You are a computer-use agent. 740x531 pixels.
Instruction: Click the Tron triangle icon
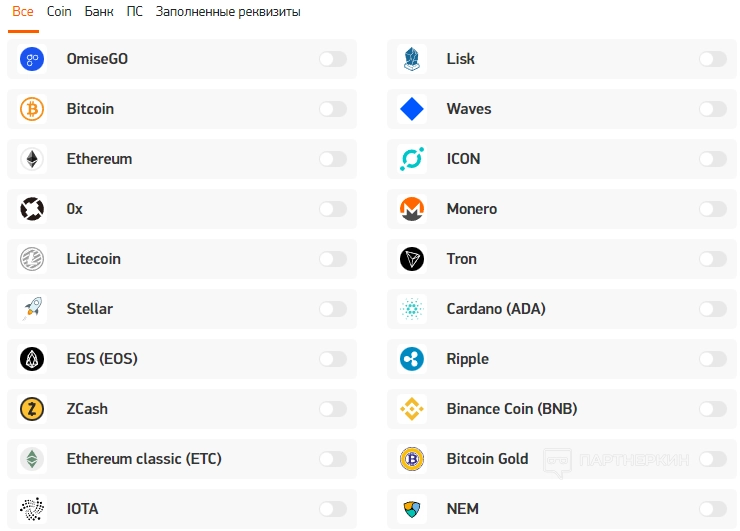coord(412,259)
